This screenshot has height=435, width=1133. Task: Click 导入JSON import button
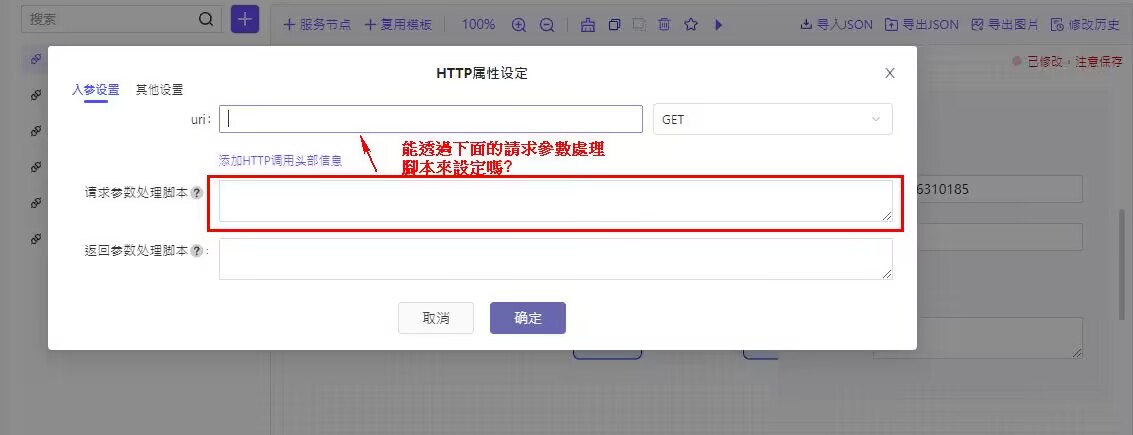tap(837, 25)
